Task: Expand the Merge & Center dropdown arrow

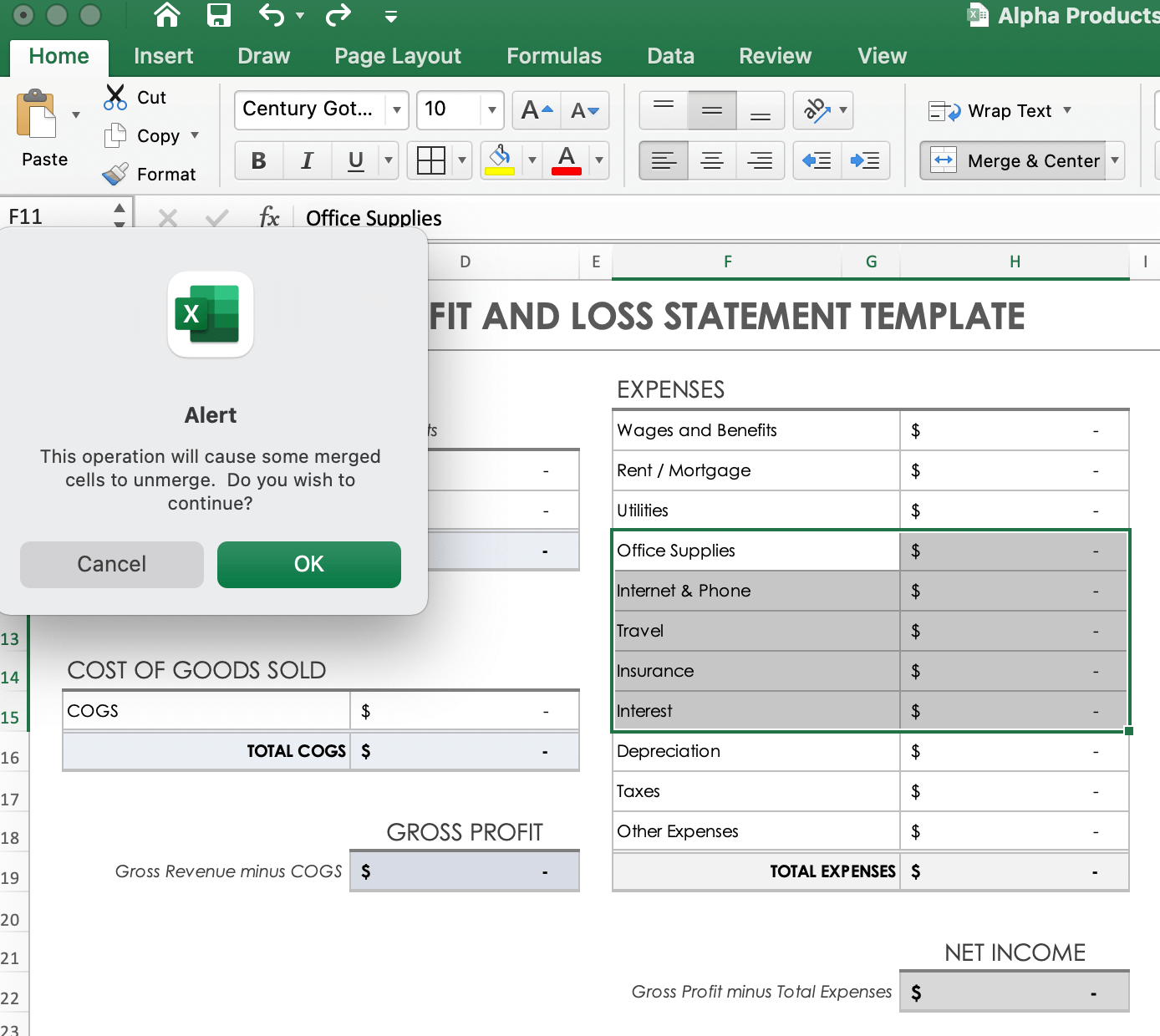Action: click(1115, 160)
